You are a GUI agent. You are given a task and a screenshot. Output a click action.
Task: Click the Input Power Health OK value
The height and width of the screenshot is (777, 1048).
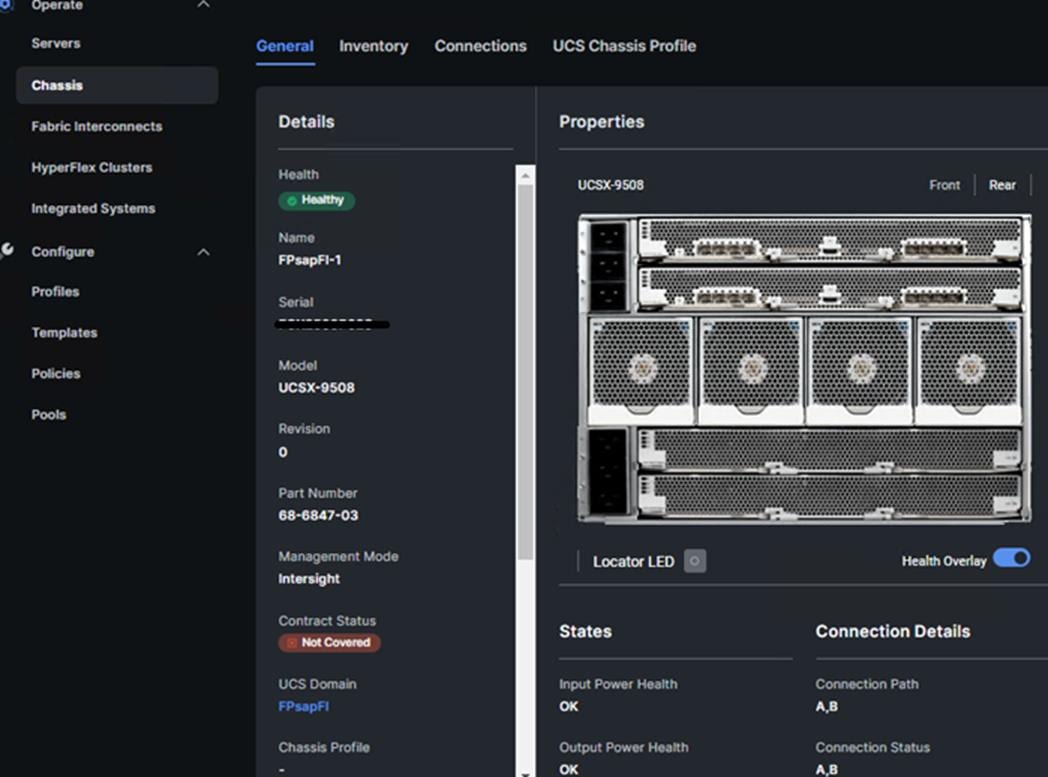coord(569,707)
